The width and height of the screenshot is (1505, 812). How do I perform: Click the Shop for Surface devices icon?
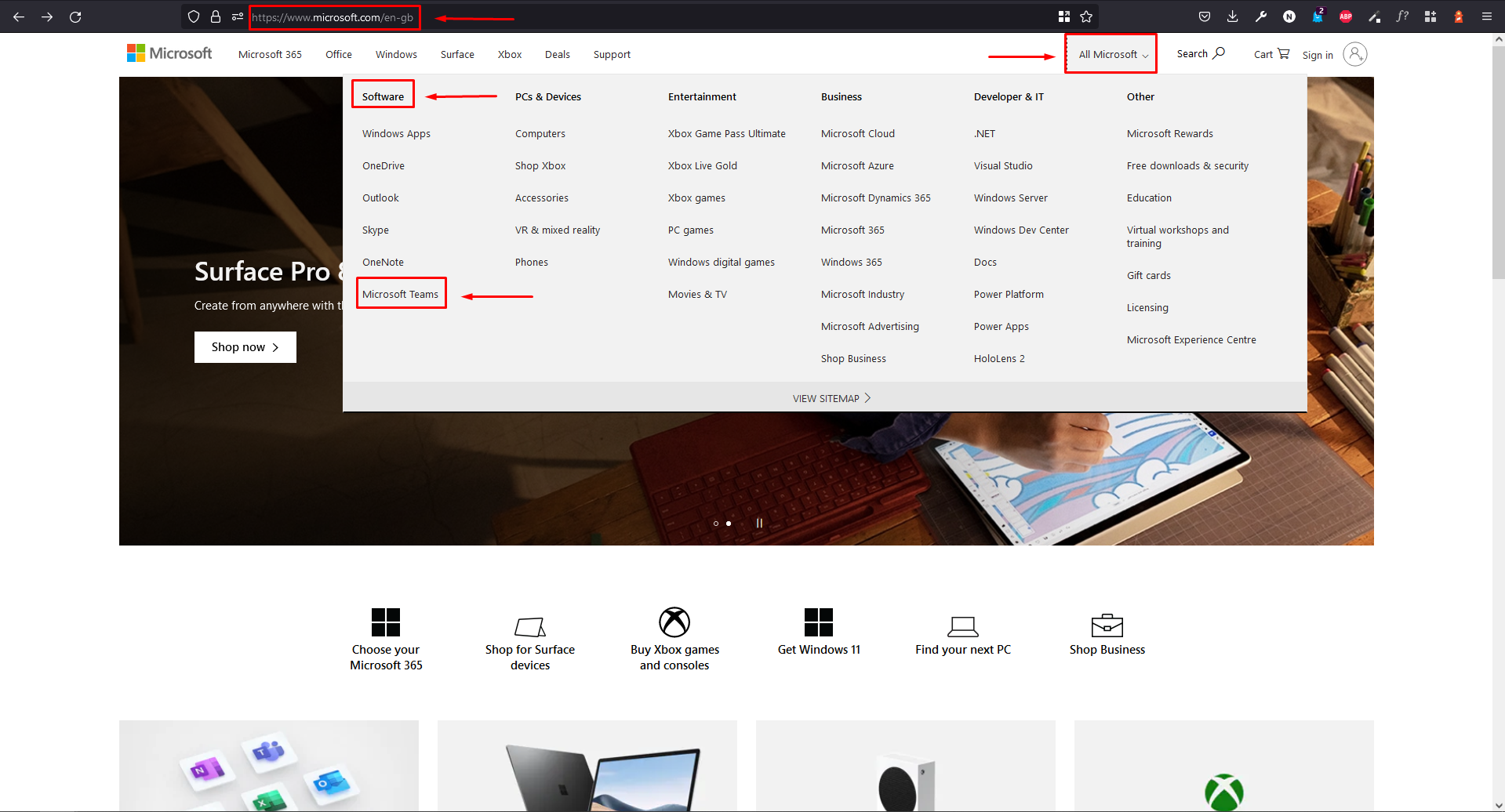pos(530,626)
